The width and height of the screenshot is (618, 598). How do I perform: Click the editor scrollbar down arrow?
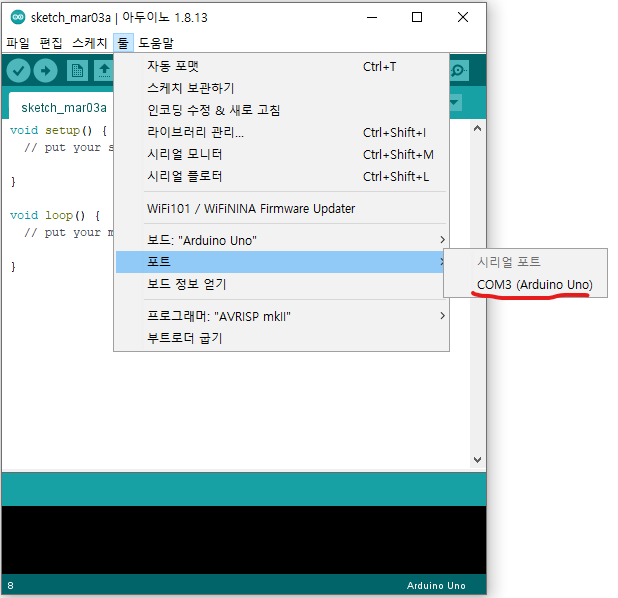pos(477,460)
